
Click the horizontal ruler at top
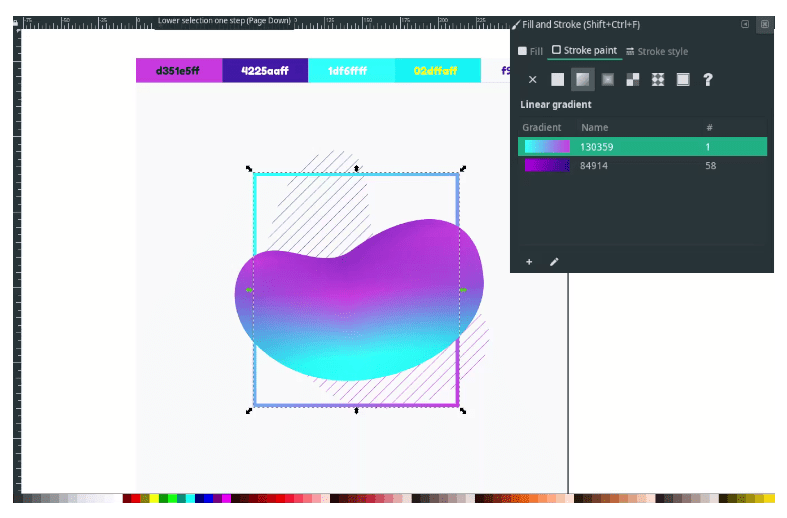point(266,22)
